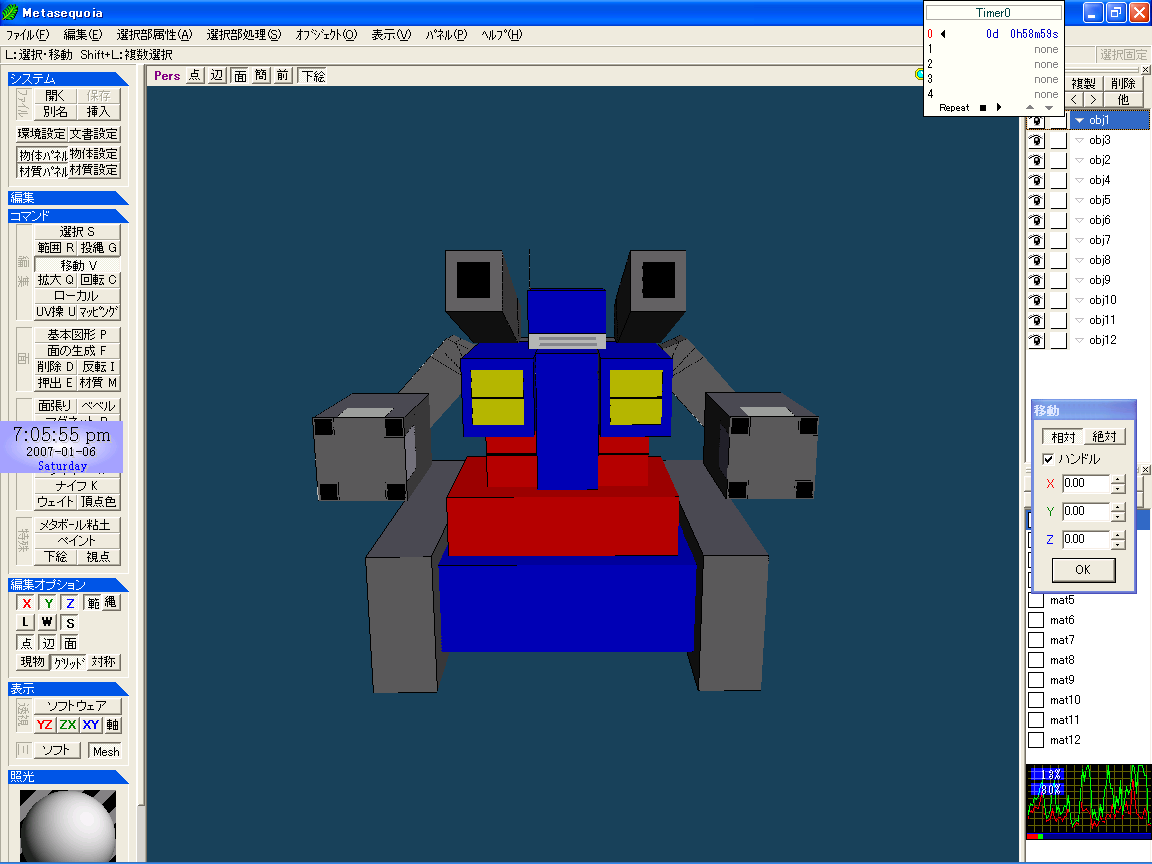
Task: Click the 開く open file button
Action: 55,96
